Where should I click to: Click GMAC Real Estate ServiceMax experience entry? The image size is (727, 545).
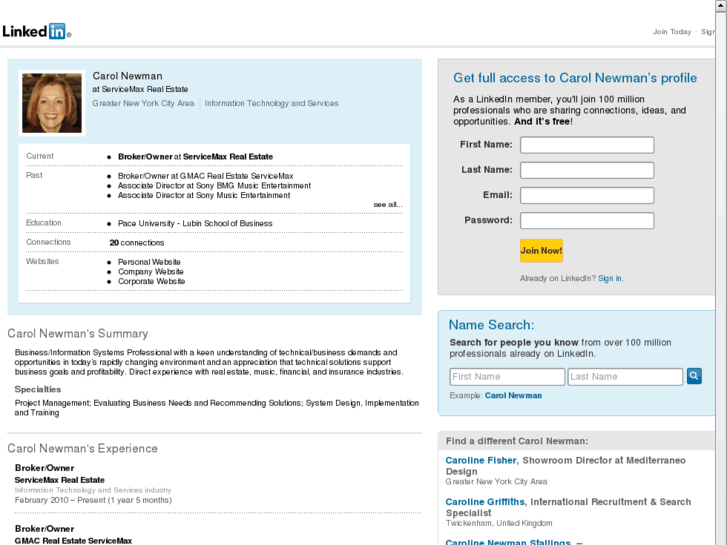coord(73,541)
